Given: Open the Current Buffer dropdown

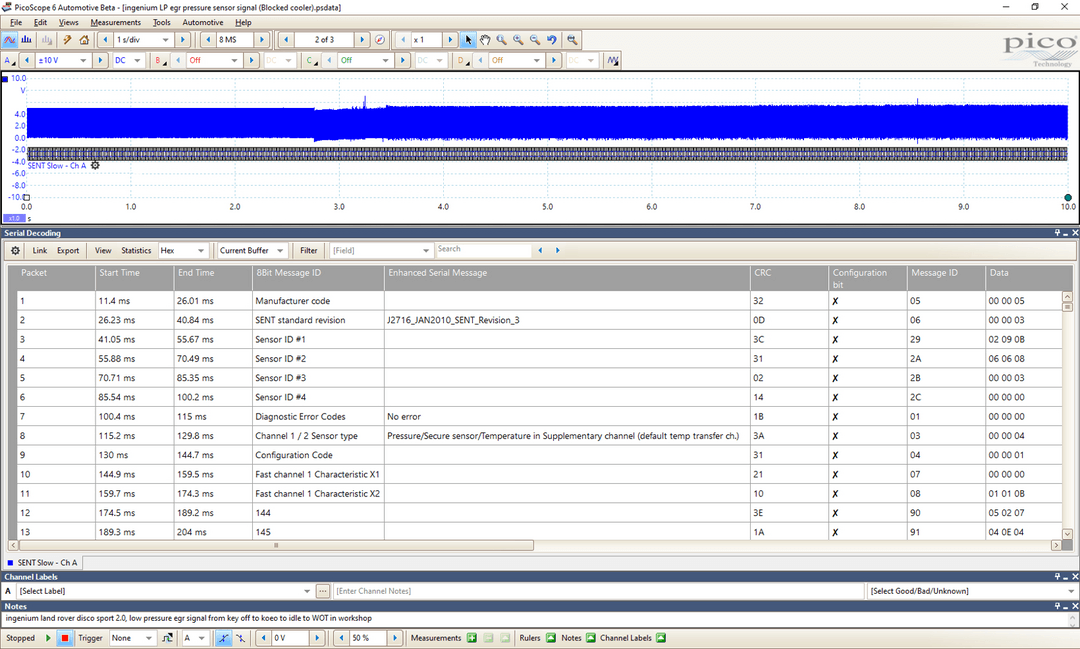Looking at the screenshot, I should (251, 251).
